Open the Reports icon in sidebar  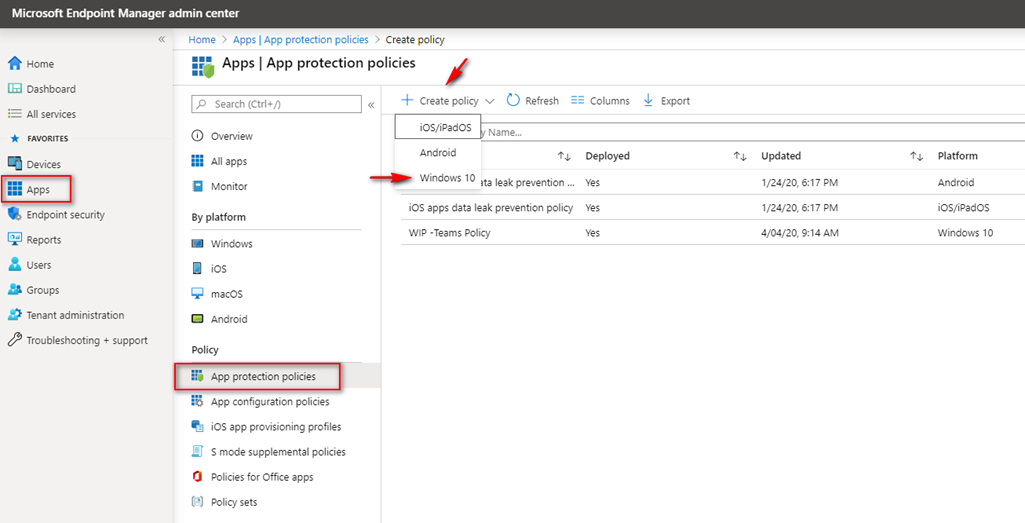[x=14, y=239]
